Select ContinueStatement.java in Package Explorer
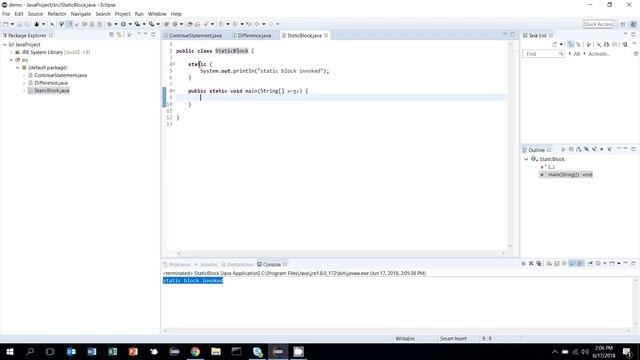 [60, 76]
